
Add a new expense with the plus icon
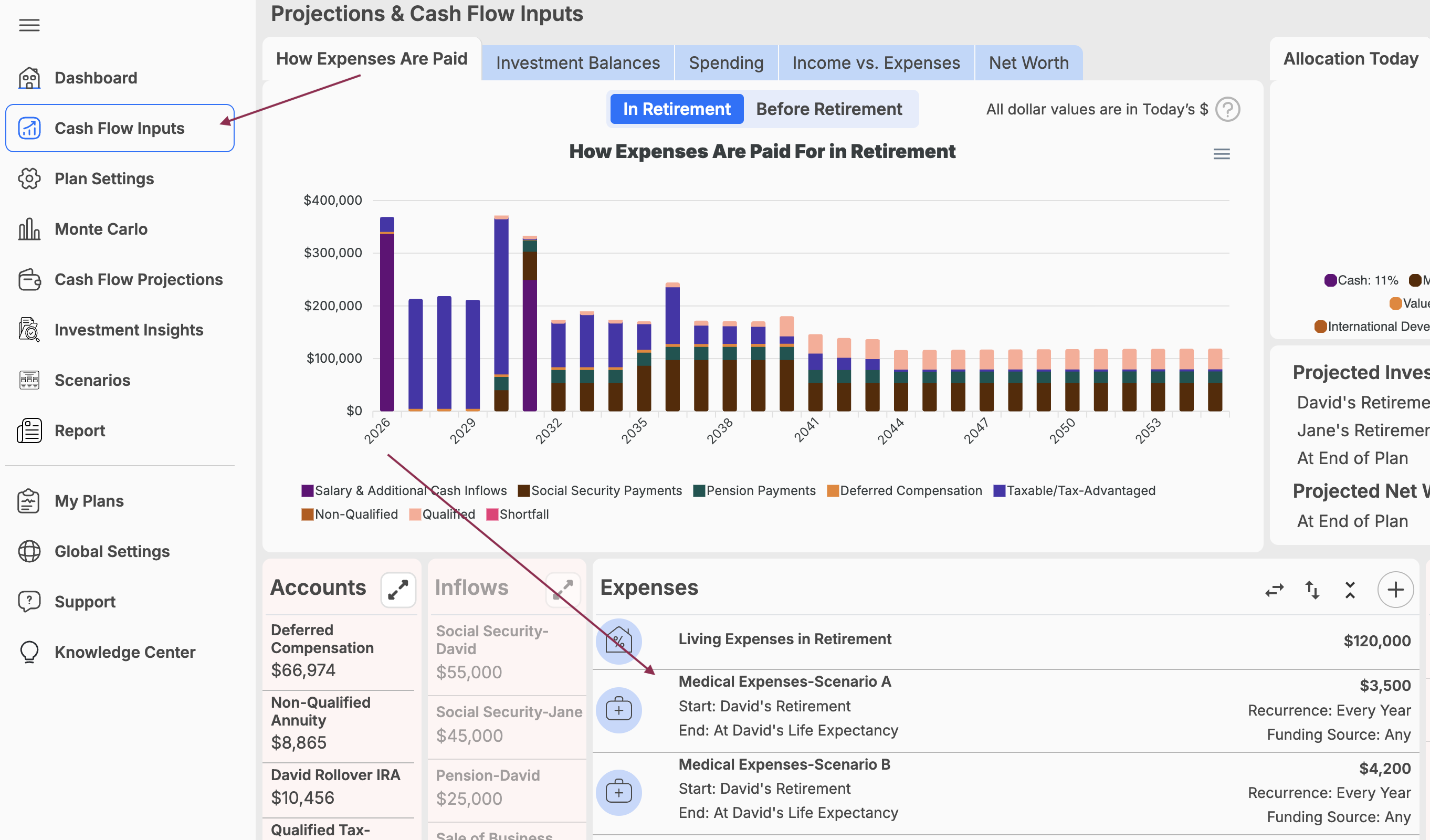pos(1396,590)
